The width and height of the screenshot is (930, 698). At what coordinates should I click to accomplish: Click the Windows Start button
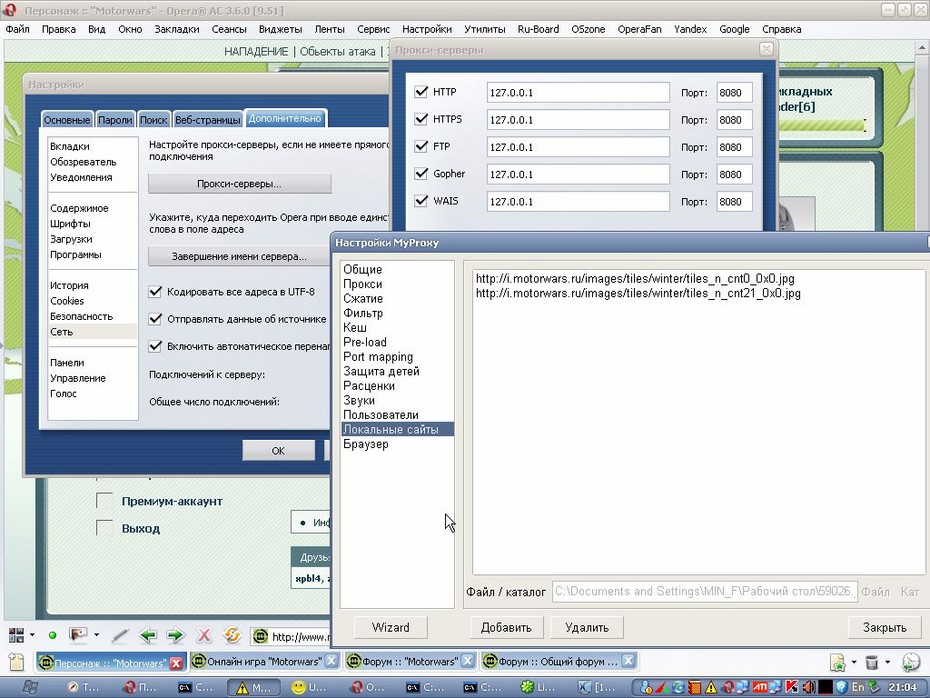(x=30, y=687)
